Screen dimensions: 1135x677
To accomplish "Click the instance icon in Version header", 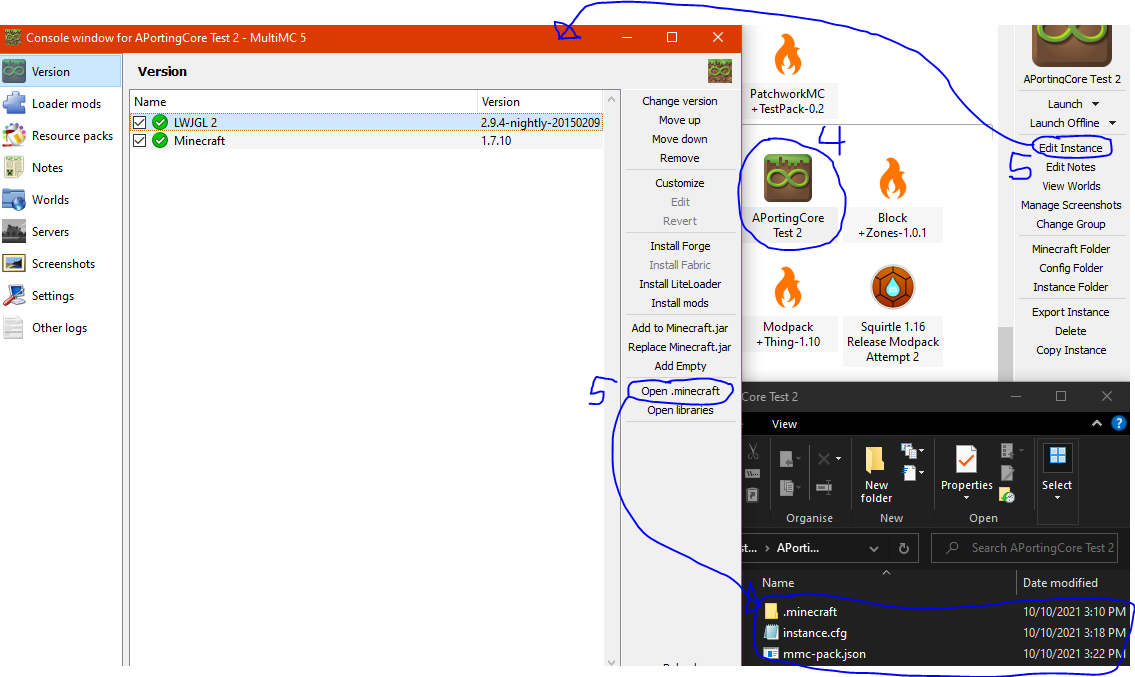I will pyautogui.click(x=720, y=71).
